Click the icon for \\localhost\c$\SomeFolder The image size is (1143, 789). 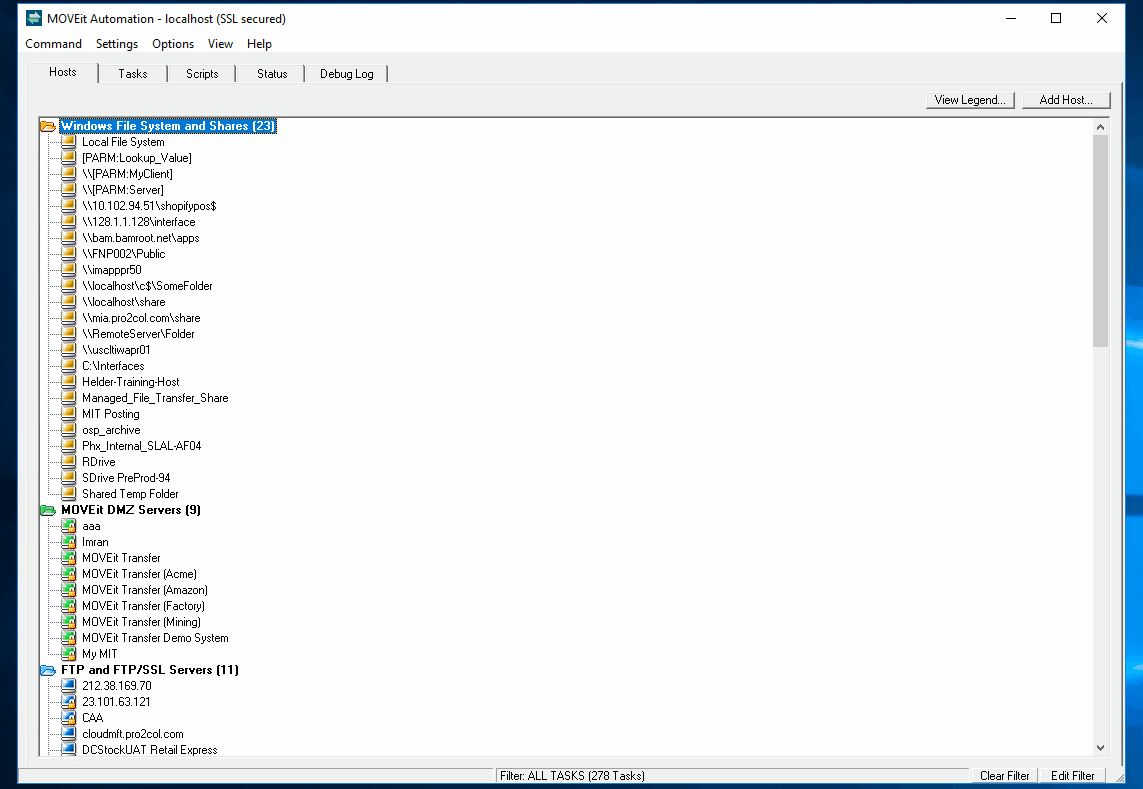pyautogui.click(x=69, y=287)
